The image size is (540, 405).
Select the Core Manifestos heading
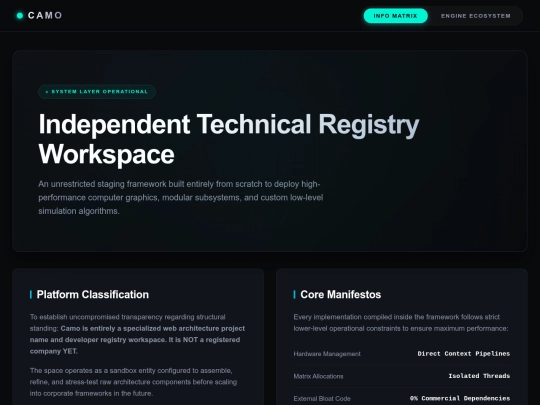[341, 294]
